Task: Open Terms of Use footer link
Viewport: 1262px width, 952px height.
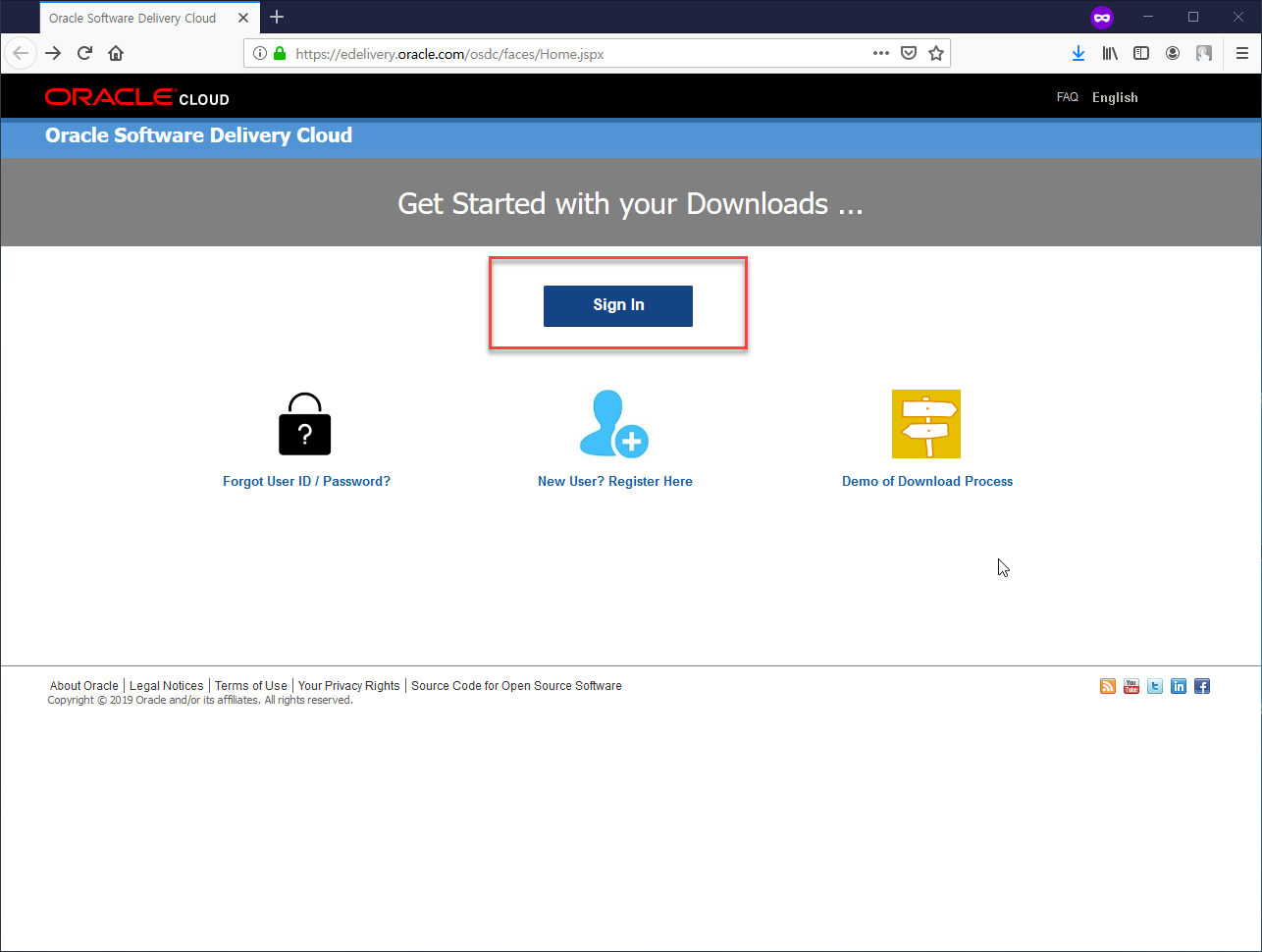Action: click(x=251, y=686)
